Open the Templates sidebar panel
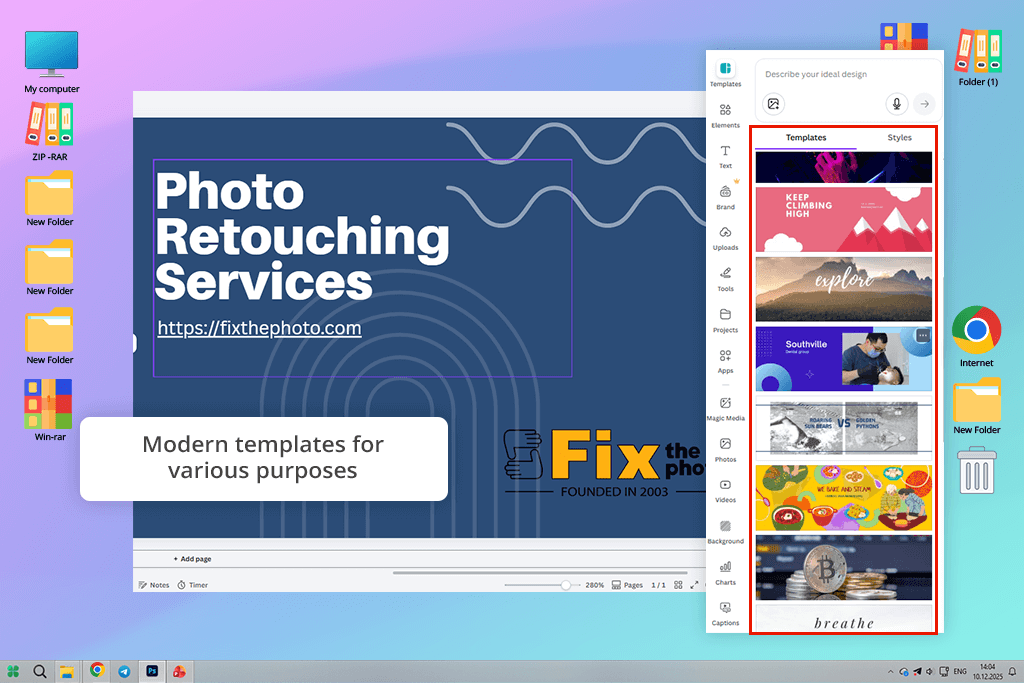The width and height of the screenshot is (1024, 683). click(725, 74)
